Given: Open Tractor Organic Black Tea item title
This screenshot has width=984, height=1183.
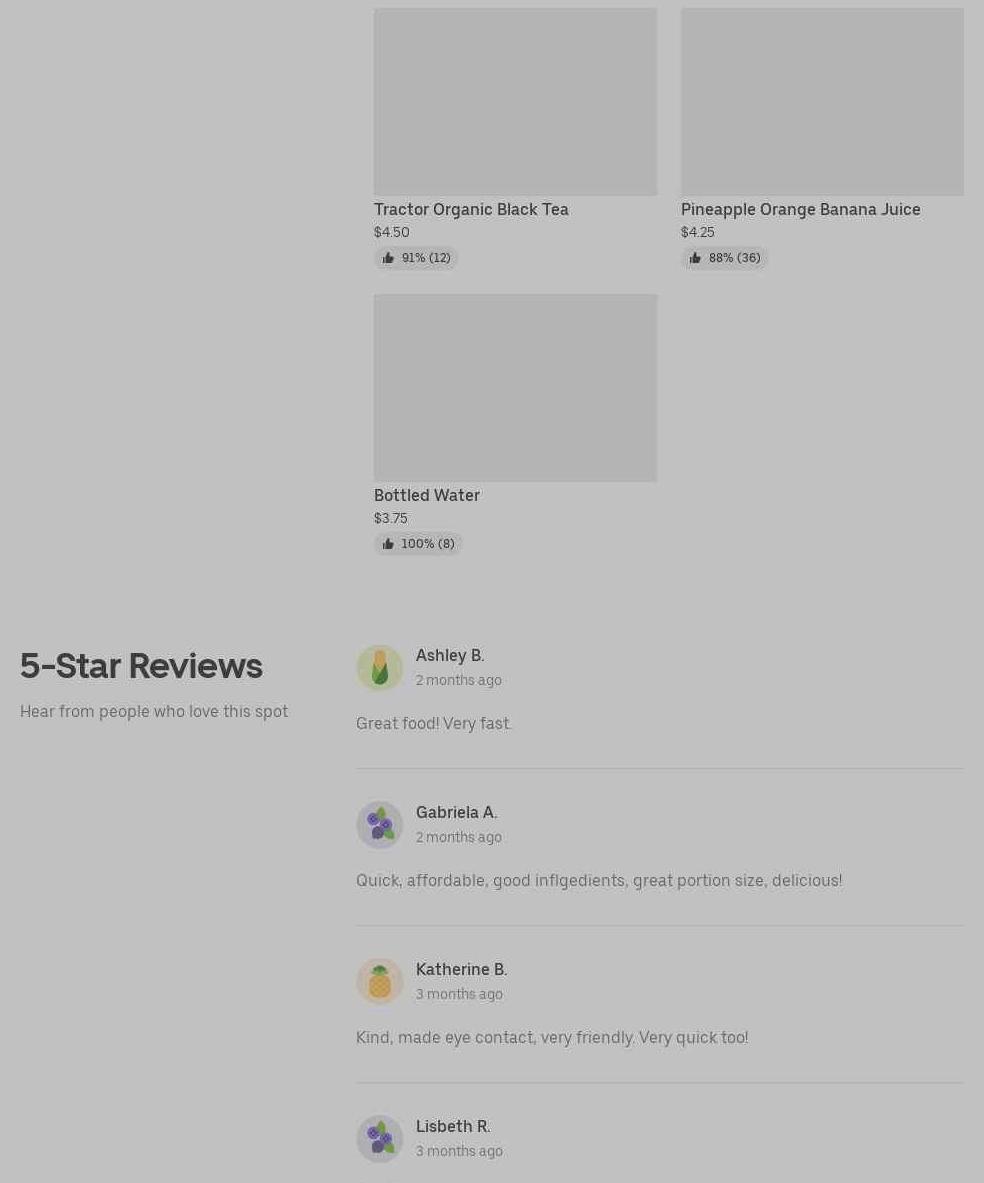Looking at the screenshot, I should point(472,210).
